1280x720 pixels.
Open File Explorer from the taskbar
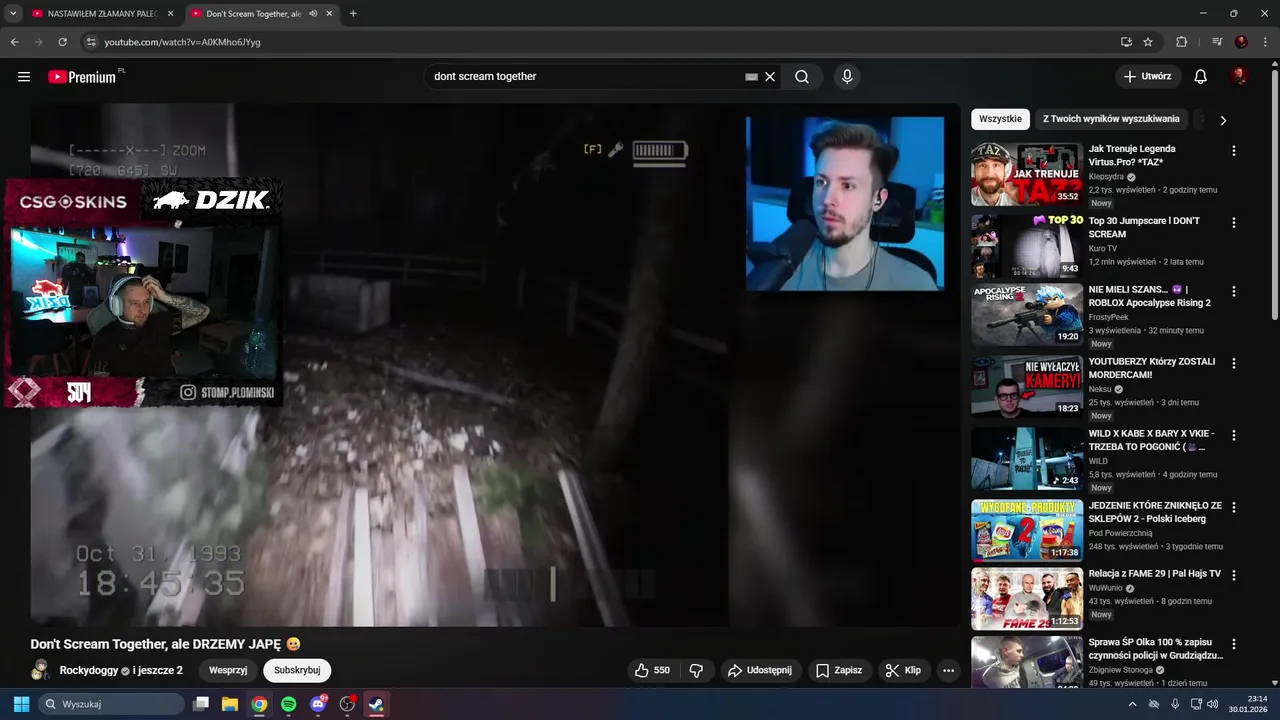[x=229, y=704]
